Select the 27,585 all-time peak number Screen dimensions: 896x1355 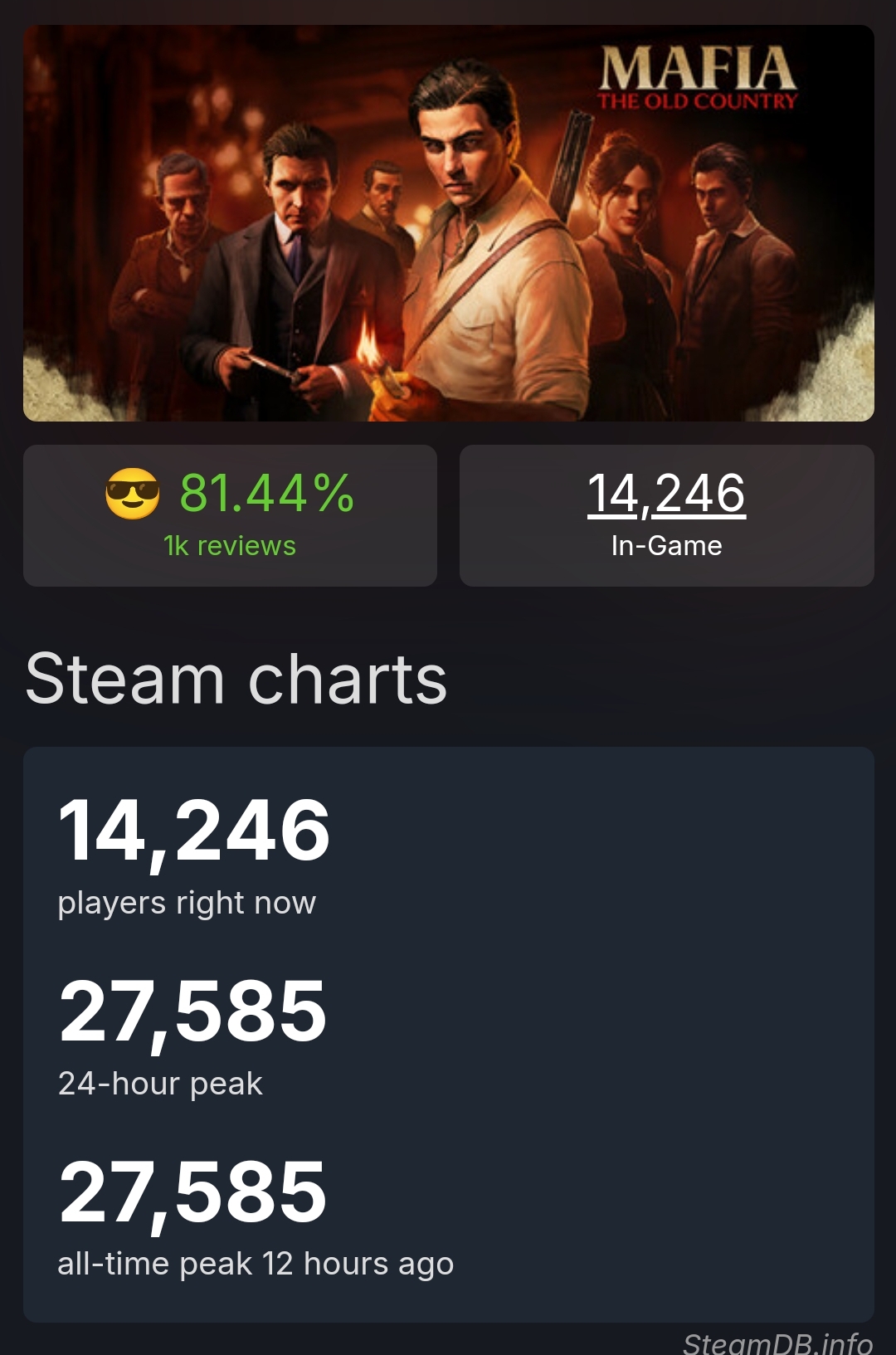192,1192
